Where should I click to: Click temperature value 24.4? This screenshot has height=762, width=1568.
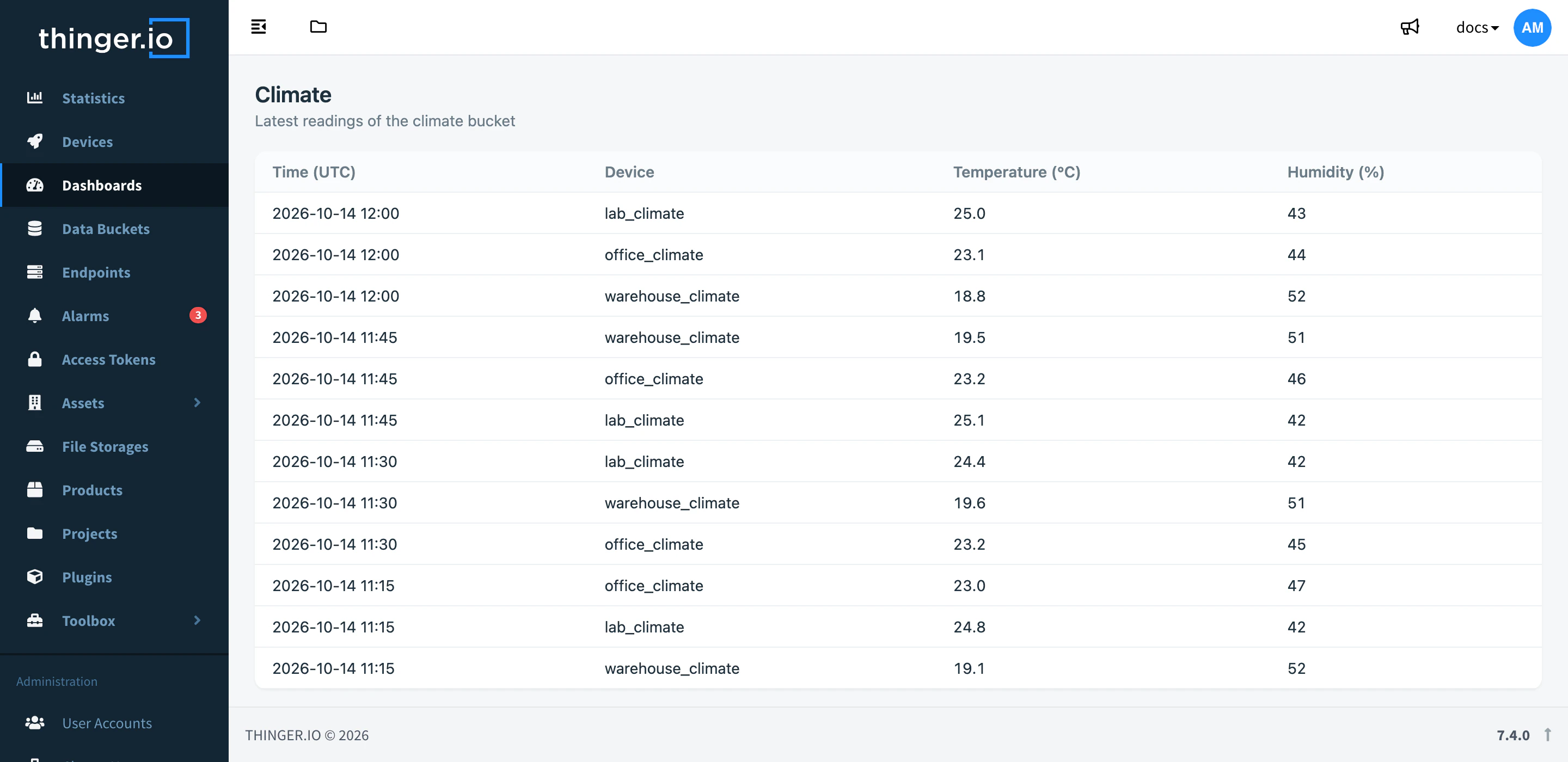(969, 462)
